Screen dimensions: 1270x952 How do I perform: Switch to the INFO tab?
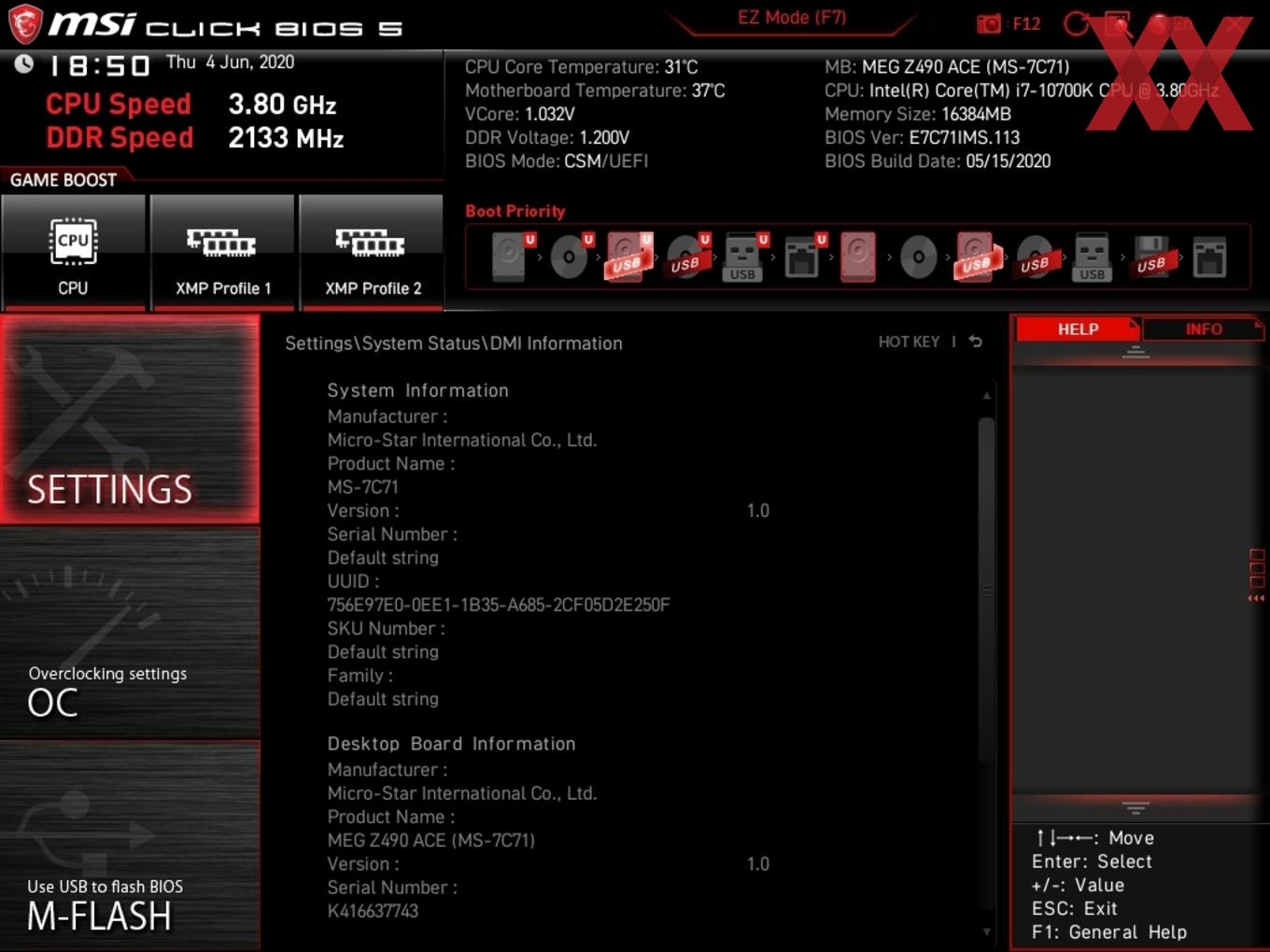(x=1203, y=329)
